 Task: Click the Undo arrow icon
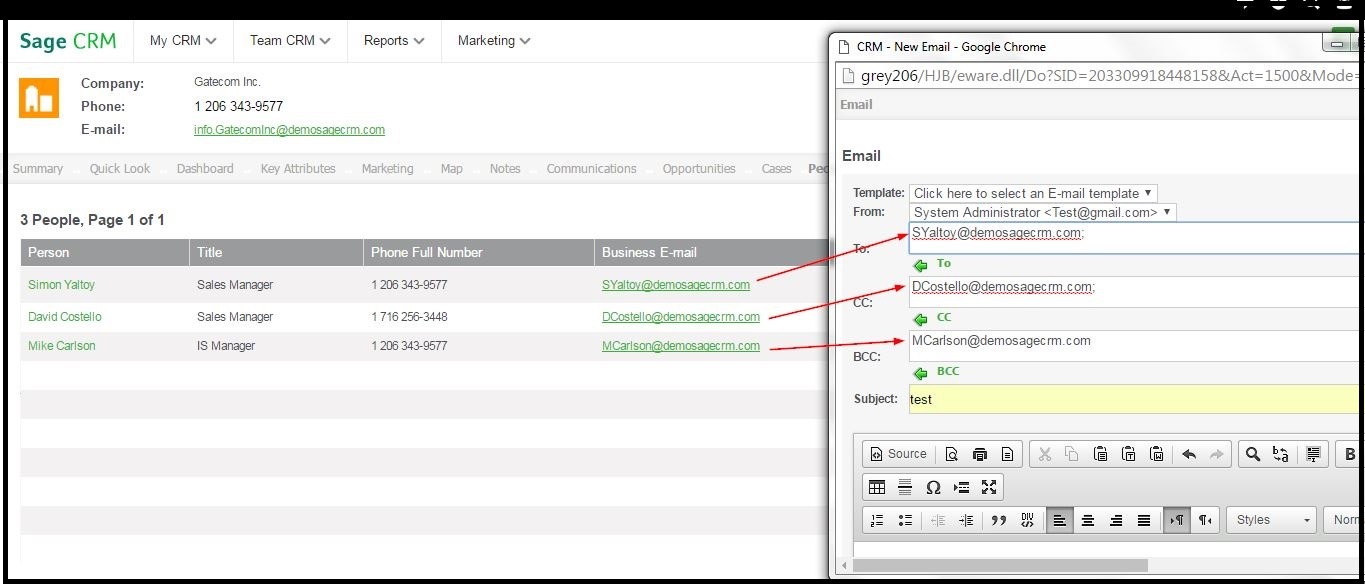click(1189, 454)
